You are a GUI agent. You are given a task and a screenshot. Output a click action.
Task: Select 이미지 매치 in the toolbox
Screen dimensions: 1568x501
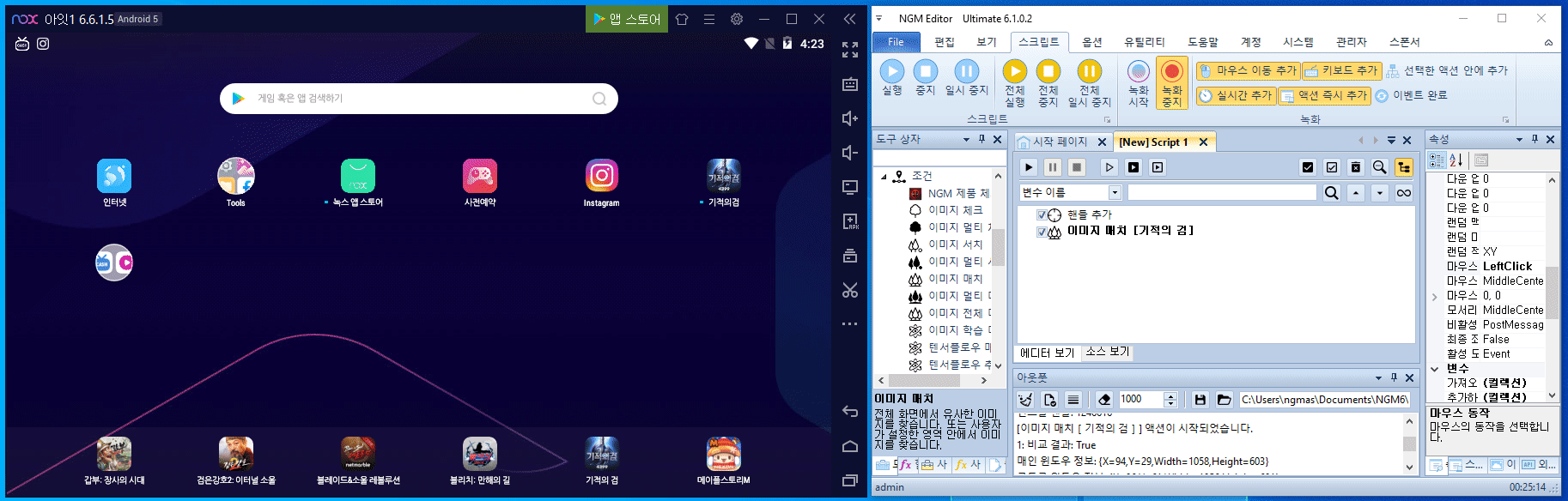tap(955, 279)
